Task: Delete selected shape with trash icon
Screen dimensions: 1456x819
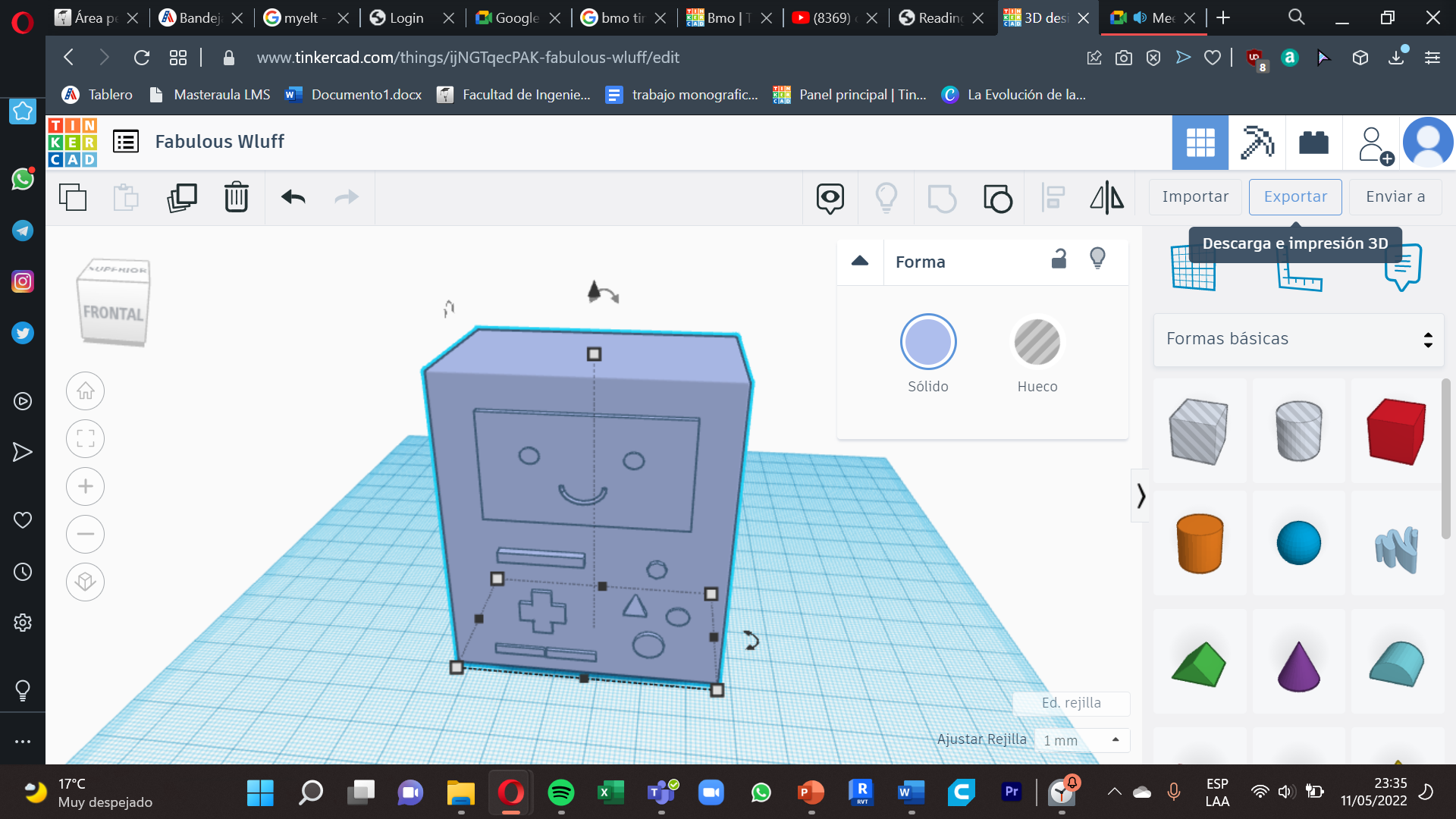Action: 237,197
